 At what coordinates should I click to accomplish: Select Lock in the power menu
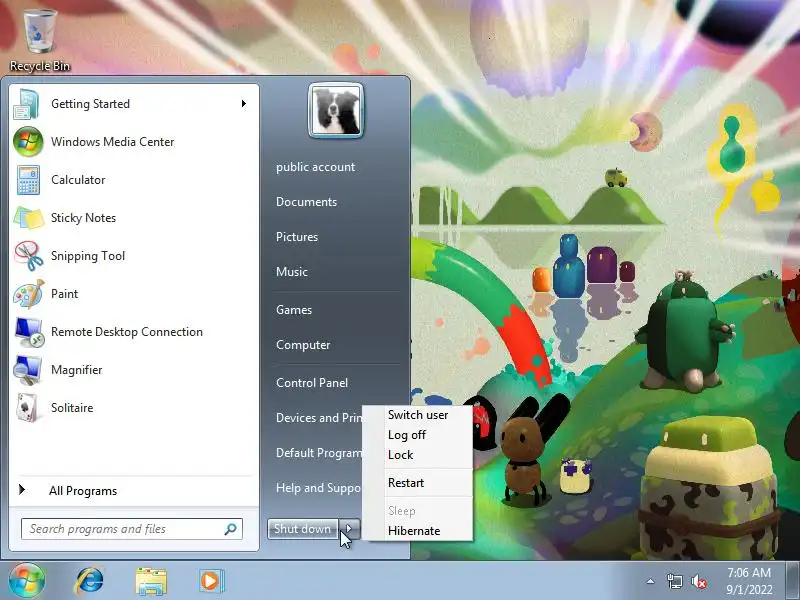click(x=401, y=455)
